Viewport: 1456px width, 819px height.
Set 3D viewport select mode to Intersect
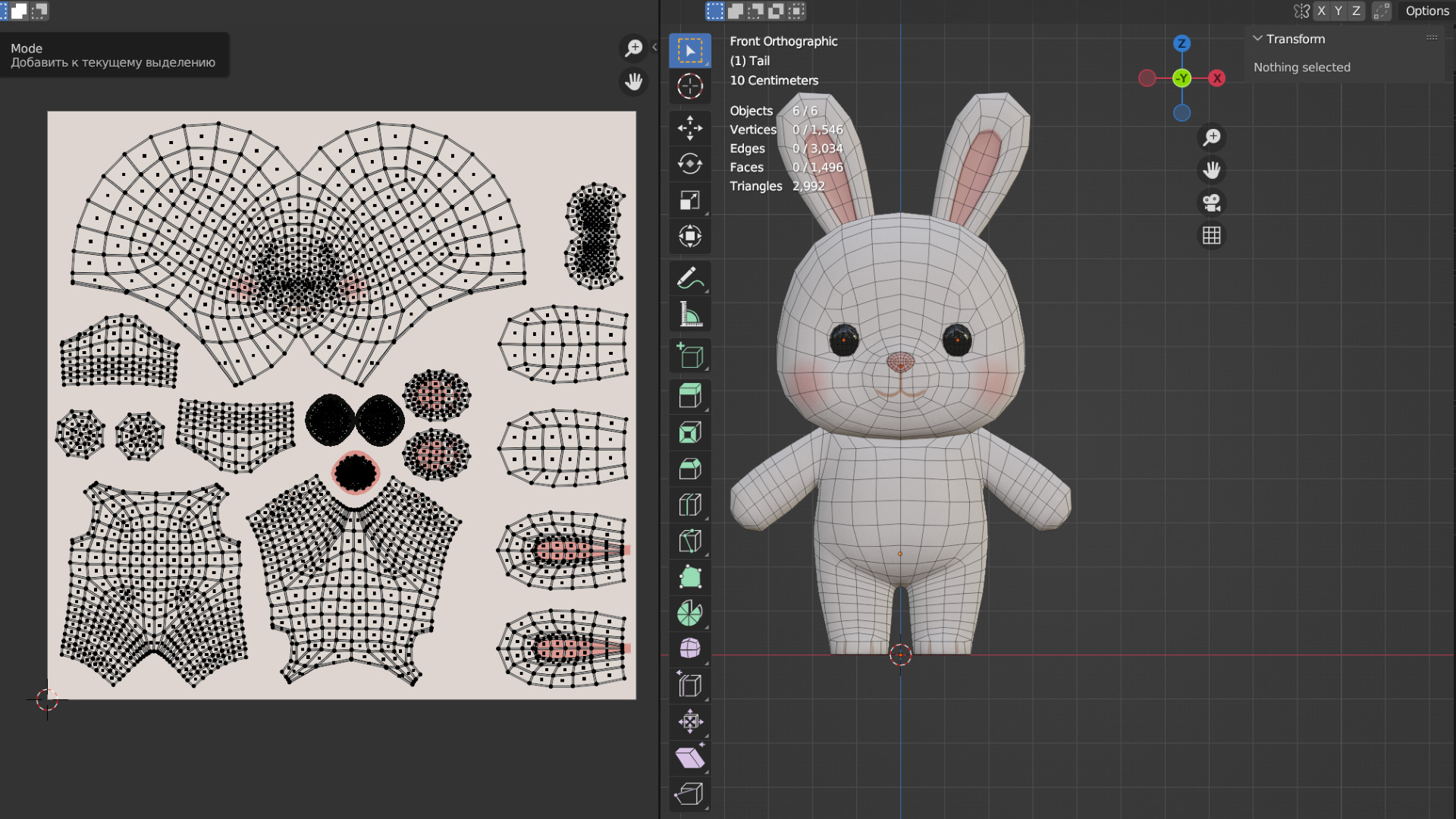click(x=795, y=11)
